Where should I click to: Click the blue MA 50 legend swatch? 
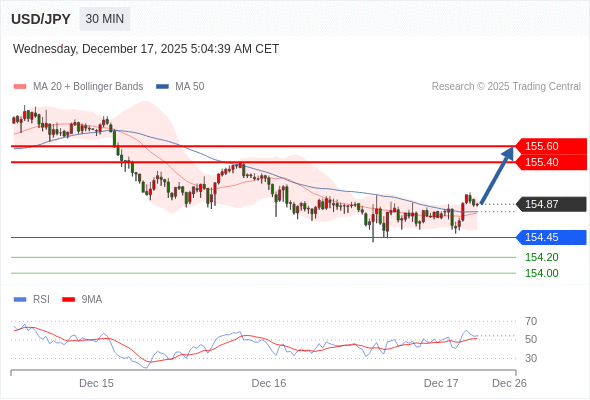pyautogui.click(x=162, y=87)
